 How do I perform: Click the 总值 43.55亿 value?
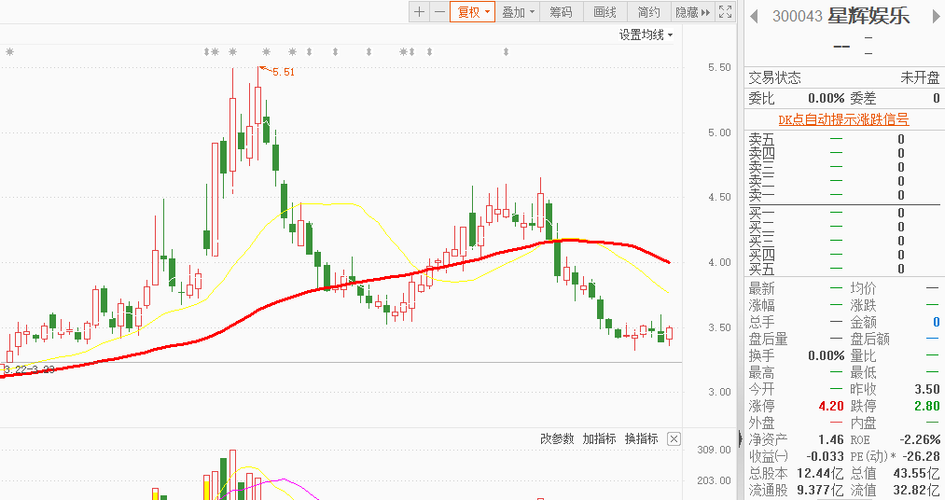pyautogui.click(x=916, y=473)
